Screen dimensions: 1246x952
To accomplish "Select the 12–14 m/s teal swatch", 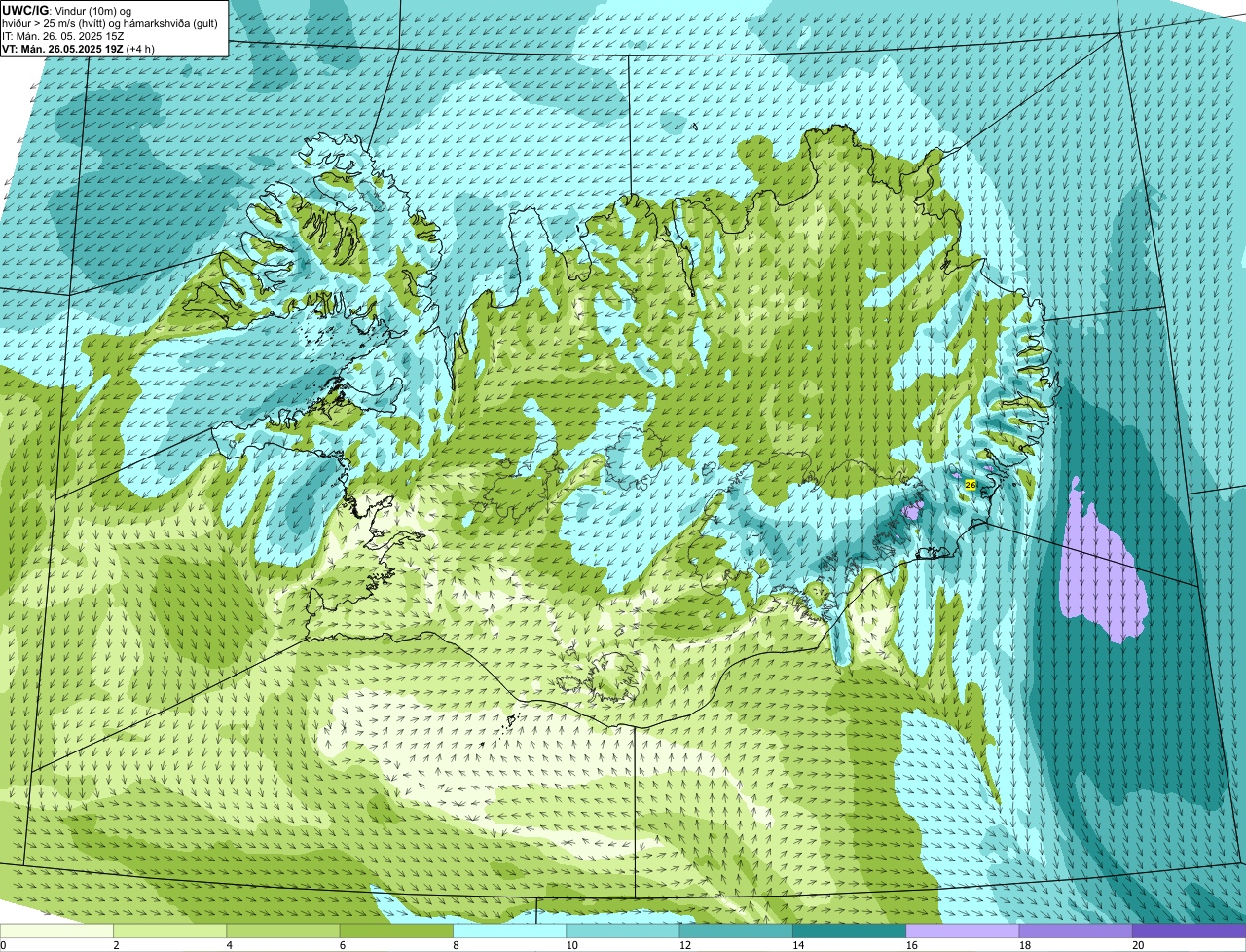I will click(x=736, y=931).
